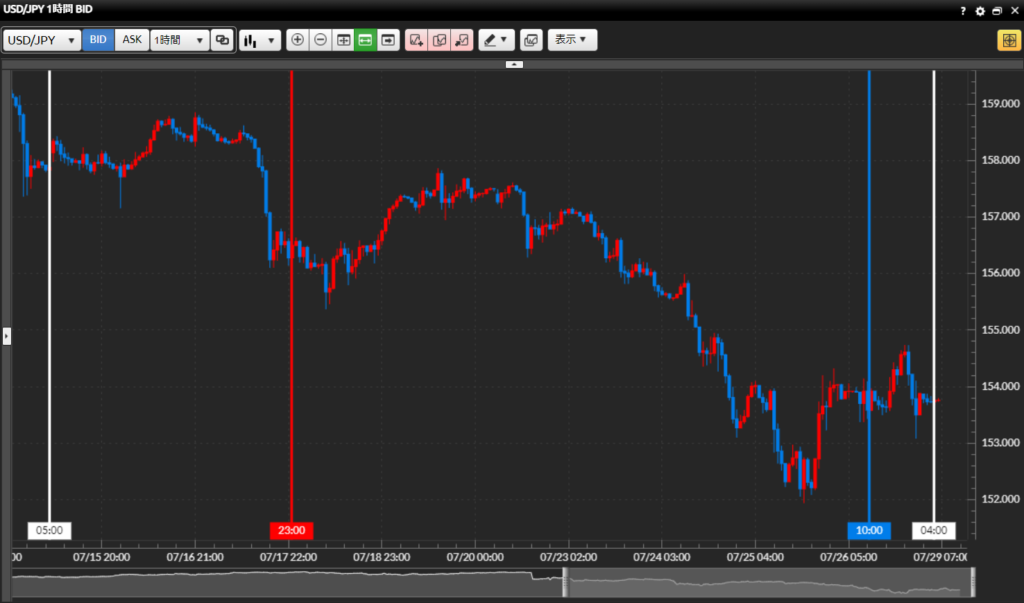The image size is (1024, 603).
Task: Click the chart sync/link icon next to timeframe
Action: click(222, 40)
